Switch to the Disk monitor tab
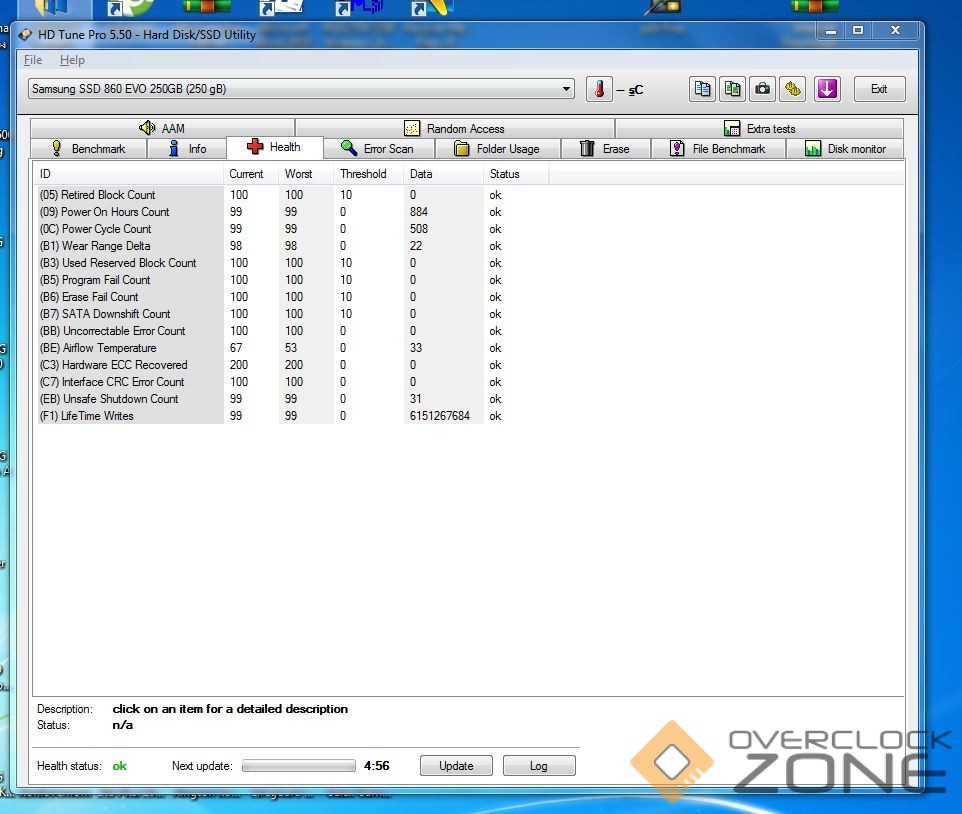 (x=845, y=148)
